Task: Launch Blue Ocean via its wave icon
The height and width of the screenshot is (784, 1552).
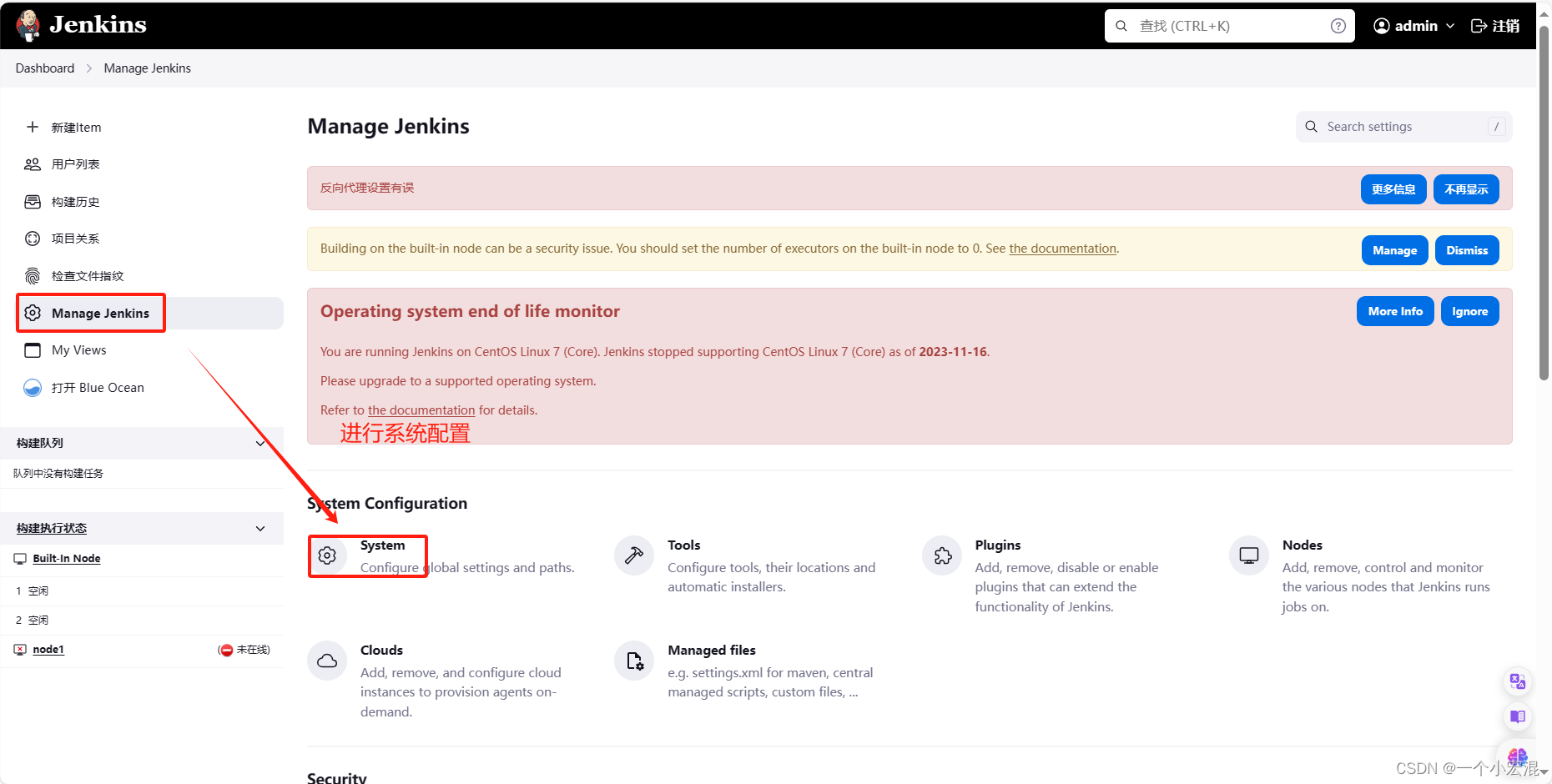Action: tap(33, 387)
